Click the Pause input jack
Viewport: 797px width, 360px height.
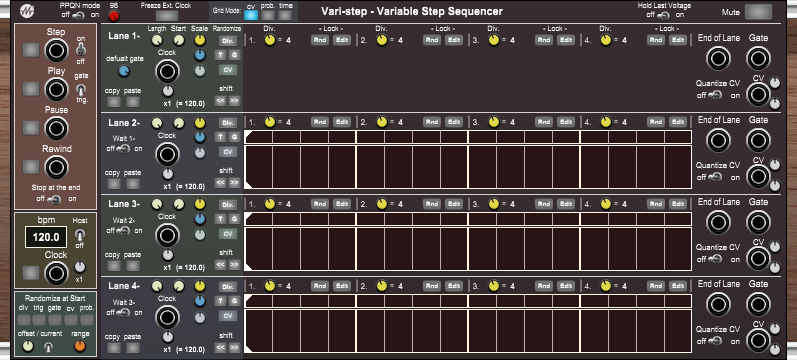click(x=56, y=128)
